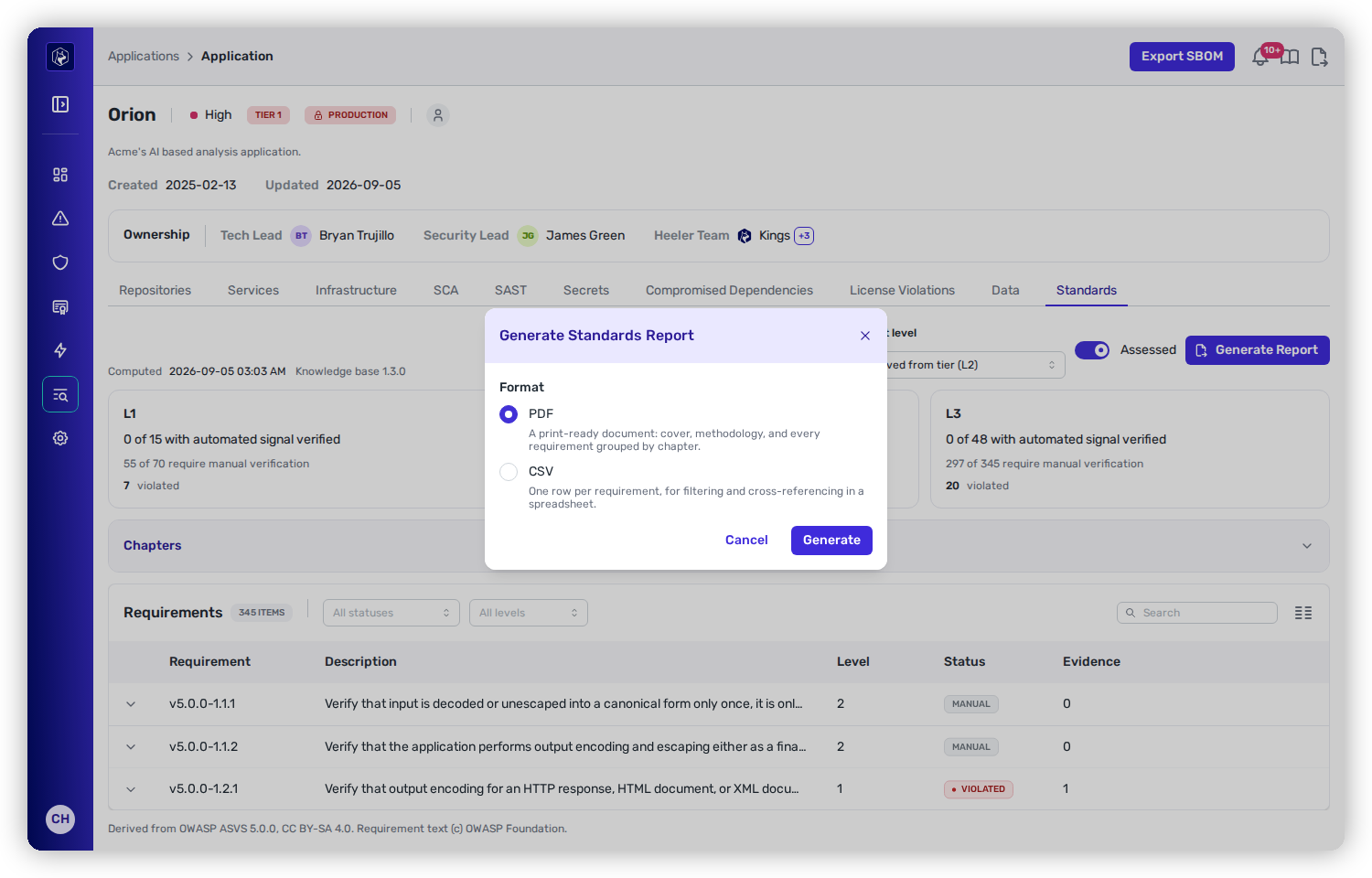Open the shield icon in sidebar
Image resolution: width=1372 pixels, height=878 pixels.
60,262
